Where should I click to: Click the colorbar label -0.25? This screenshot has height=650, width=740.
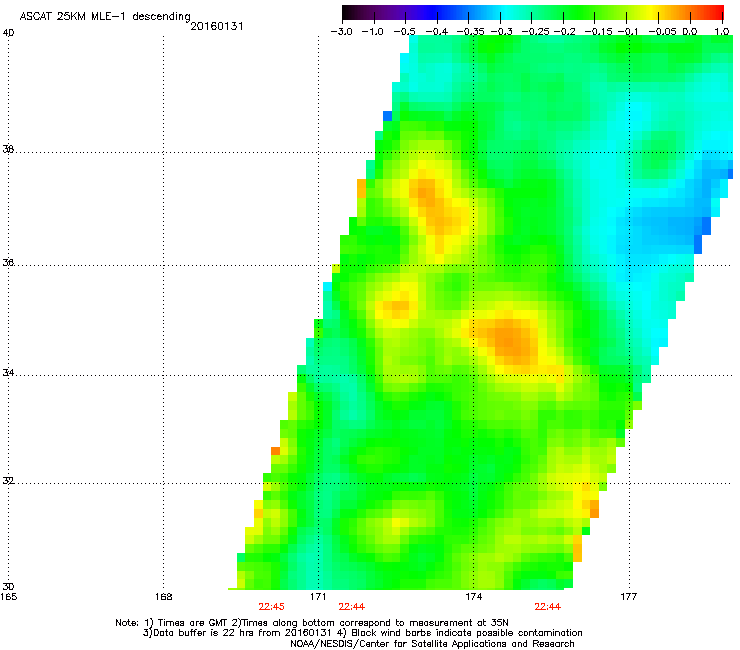coord(535,32)
